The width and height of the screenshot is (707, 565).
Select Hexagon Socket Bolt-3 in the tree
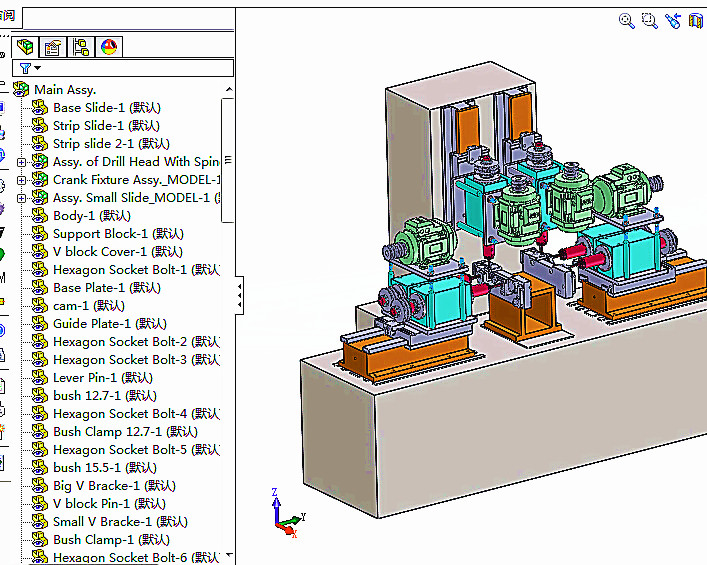[136, 360]
